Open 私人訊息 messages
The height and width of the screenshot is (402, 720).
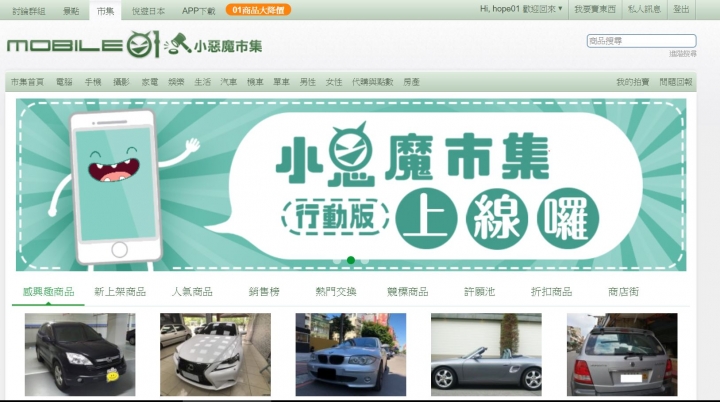pos(644,9)
